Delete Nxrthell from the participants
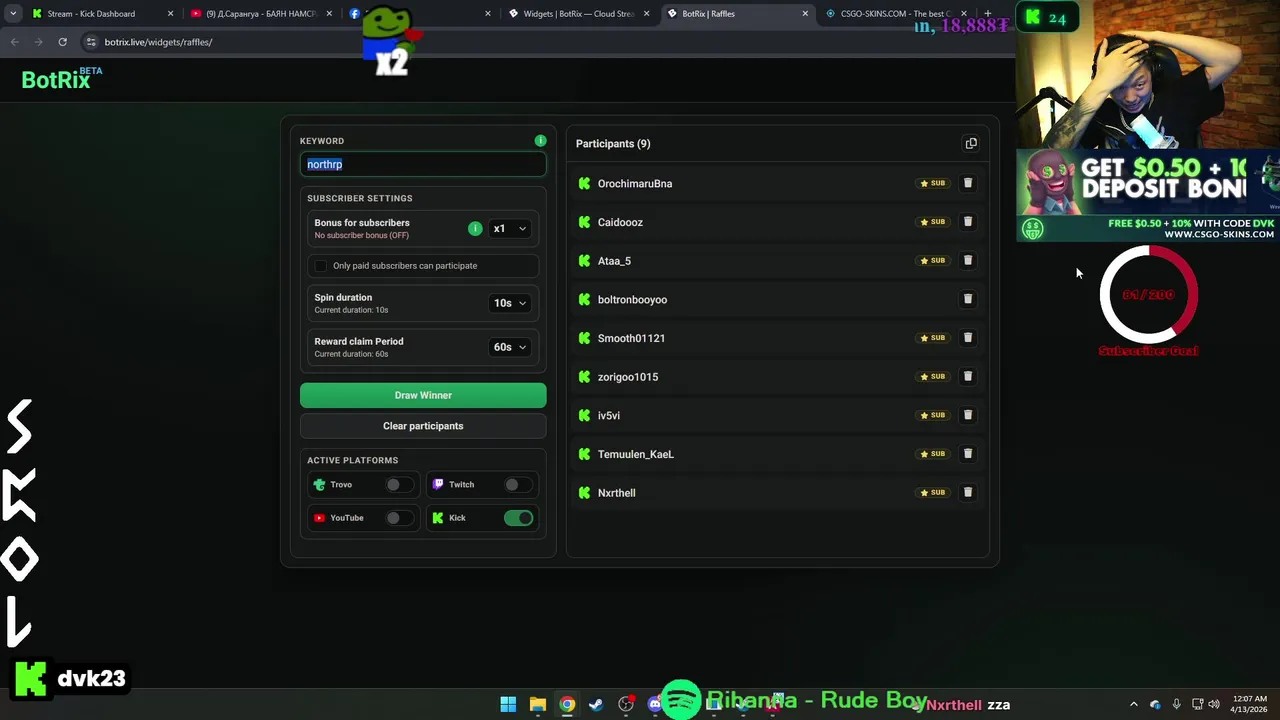This screenshot has height=720, width=1280. pyautogui.click(x=967, y=492)
